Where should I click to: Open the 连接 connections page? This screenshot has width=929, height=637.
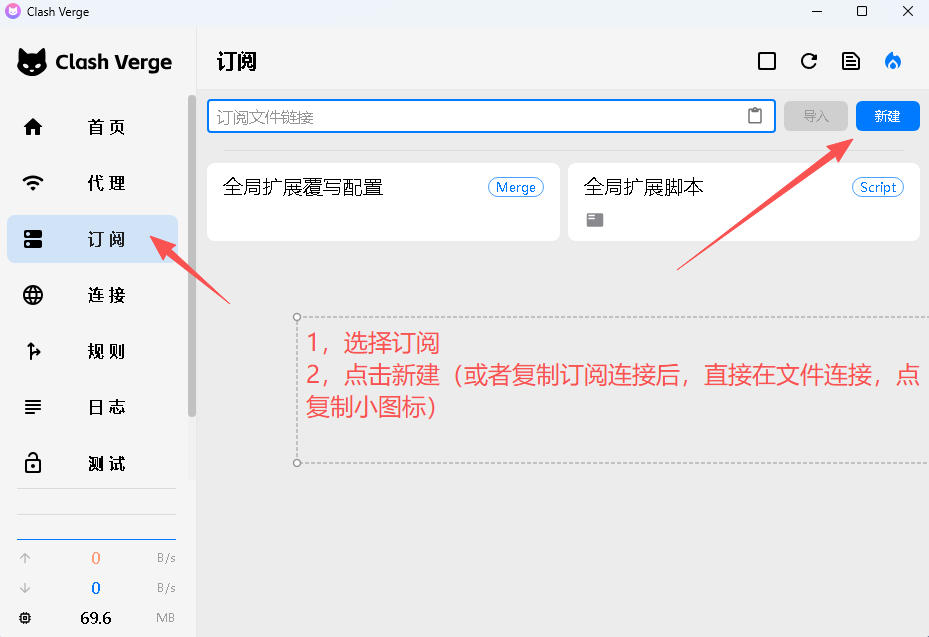click(92, 295)
